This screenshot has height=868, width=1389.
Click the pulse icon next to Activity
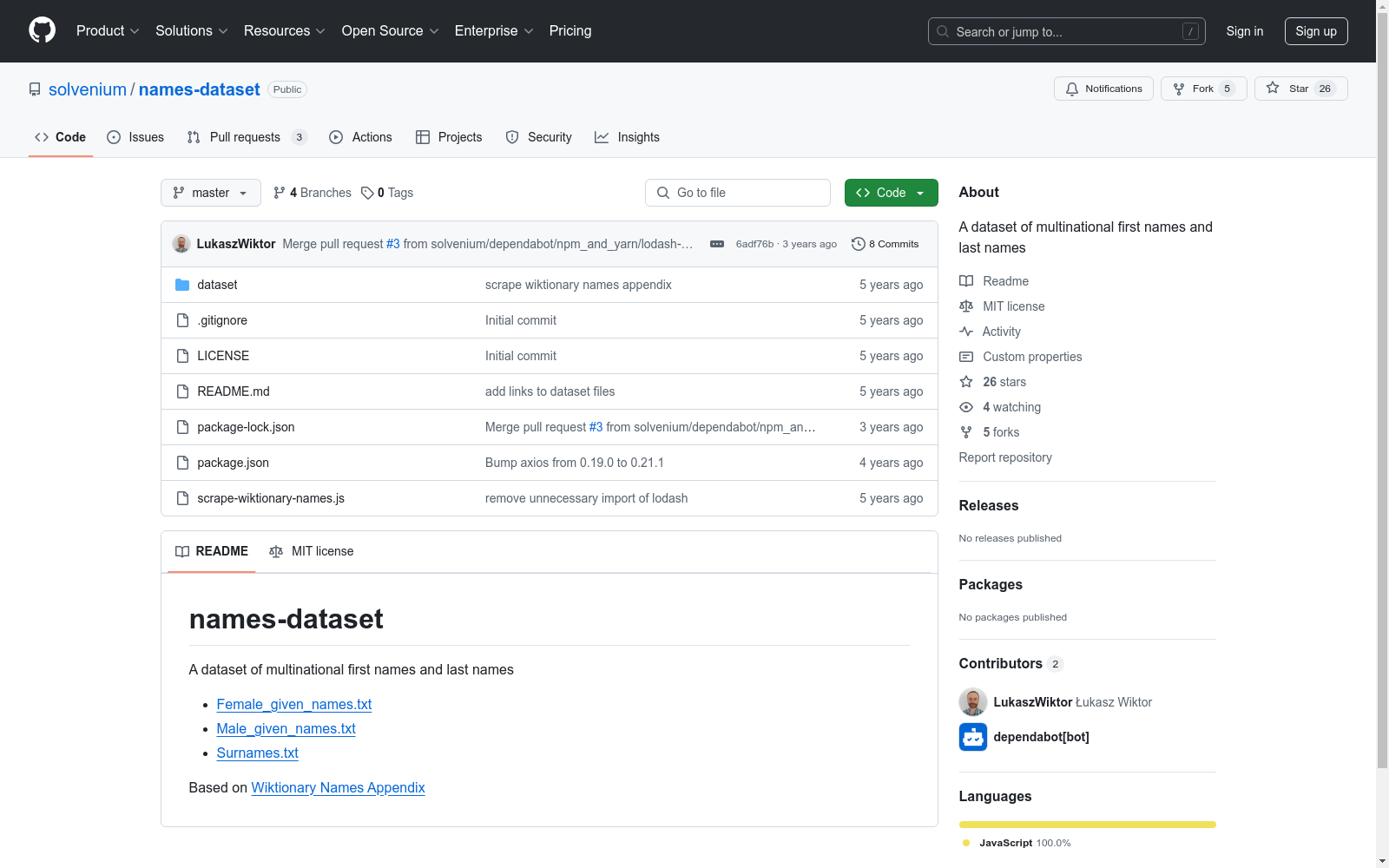[x=966, y=332]
